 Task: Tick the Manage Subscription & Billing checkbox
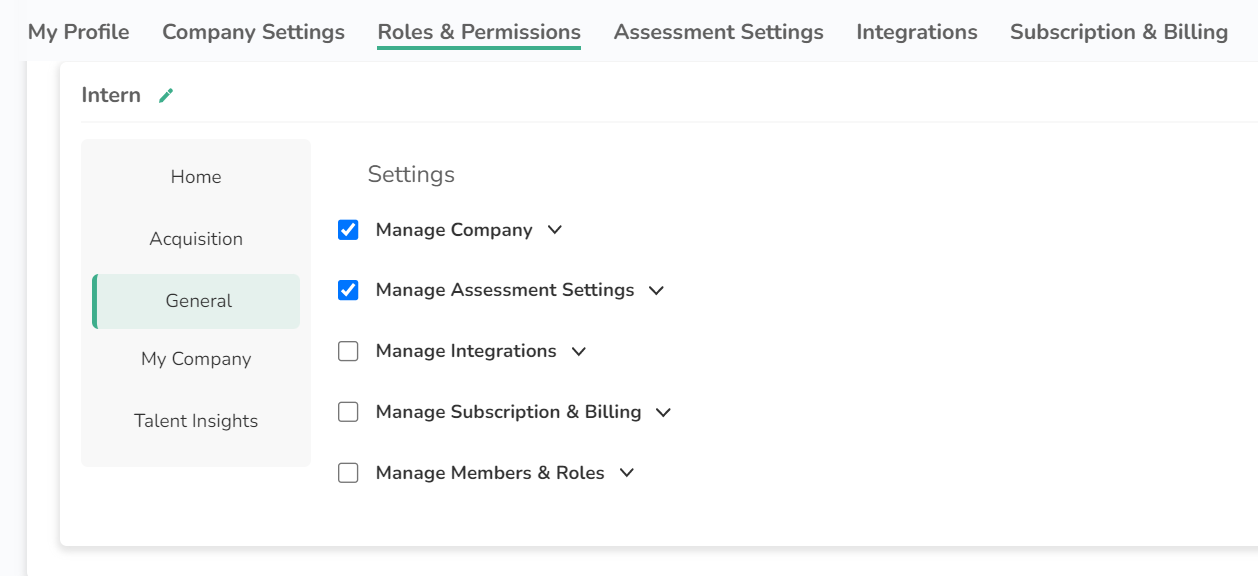pos(348,412)
